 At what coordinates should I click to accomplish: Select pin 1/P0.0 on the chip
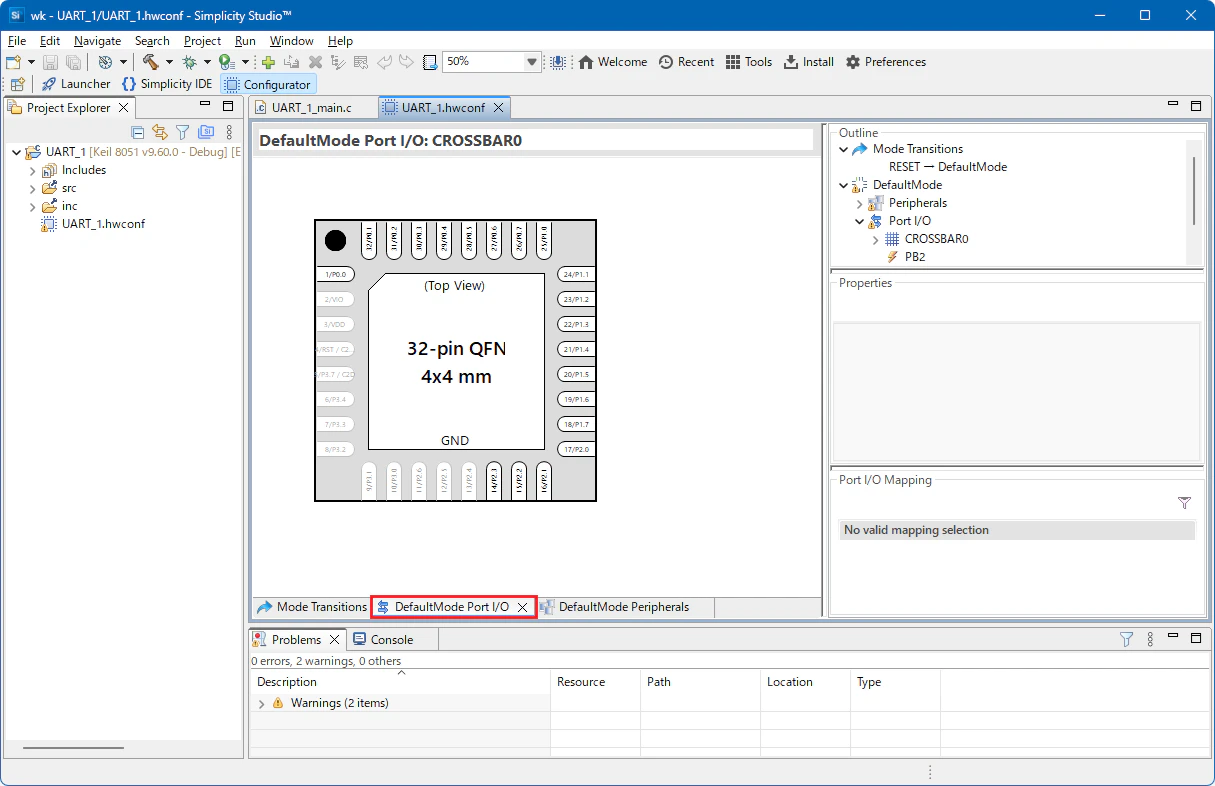(336, 274)
